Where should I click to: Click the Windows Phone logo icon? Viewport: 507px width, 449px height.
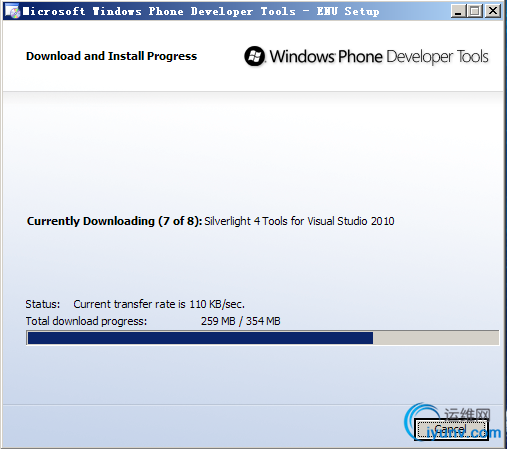[x=255, y=56]
